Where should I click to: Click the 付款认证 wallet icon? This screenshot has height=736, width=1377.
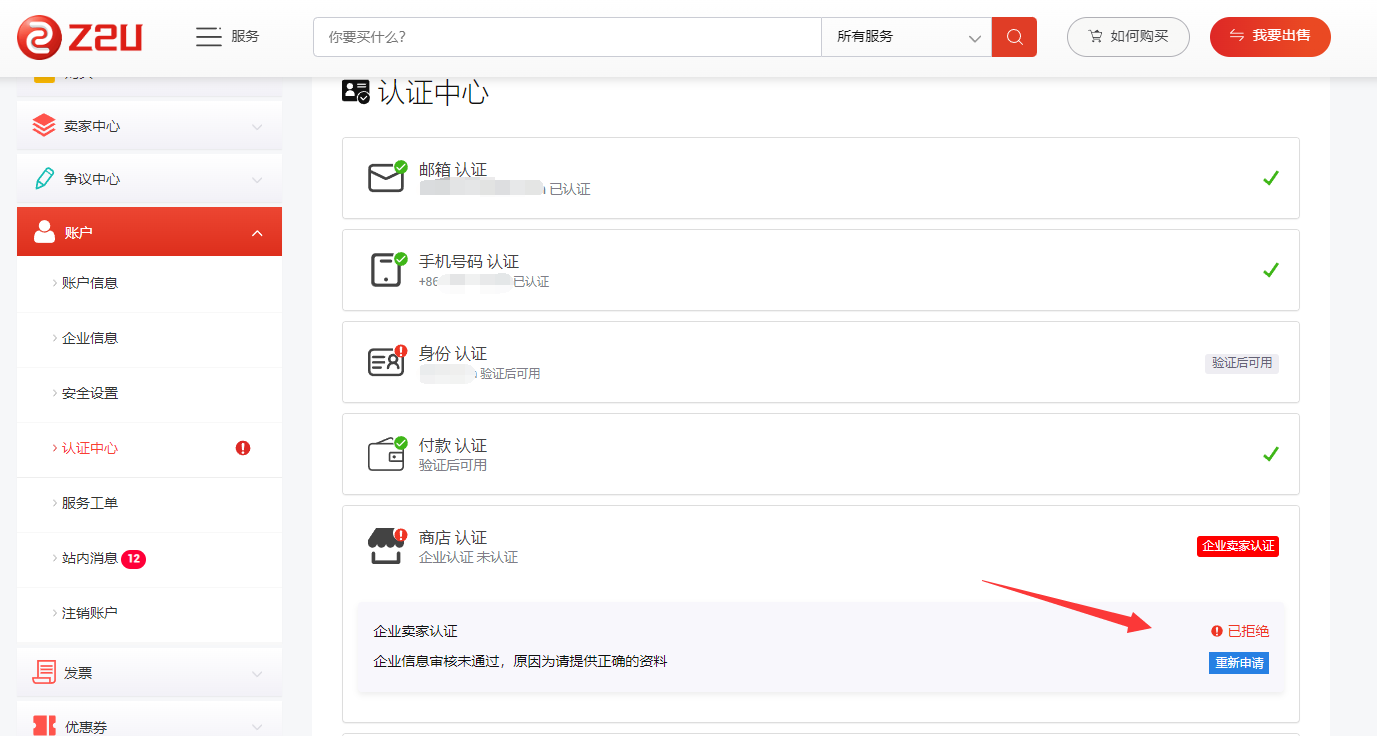point(386,454)
